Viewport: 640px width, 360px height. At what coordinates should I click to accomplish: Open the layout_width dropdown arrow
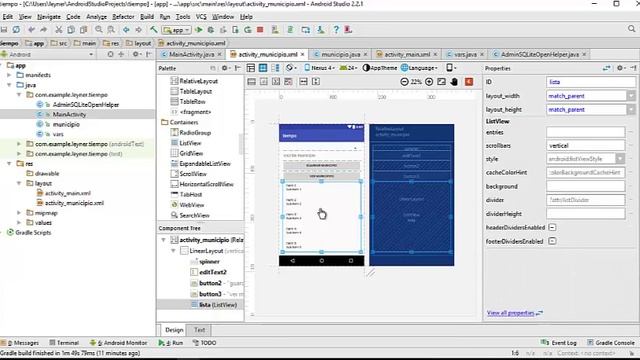click(631, 96)
